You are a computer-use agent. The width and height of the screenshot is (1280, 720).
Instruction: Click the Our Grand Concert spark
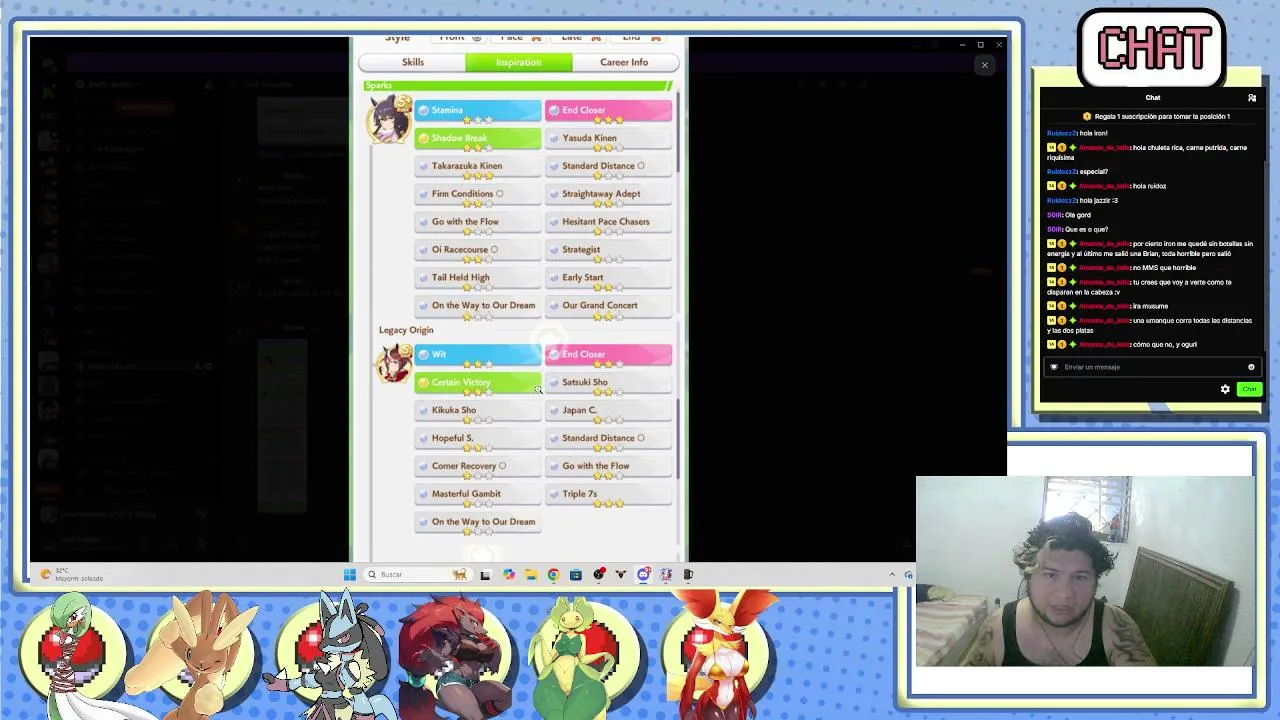tap(608, 307)
